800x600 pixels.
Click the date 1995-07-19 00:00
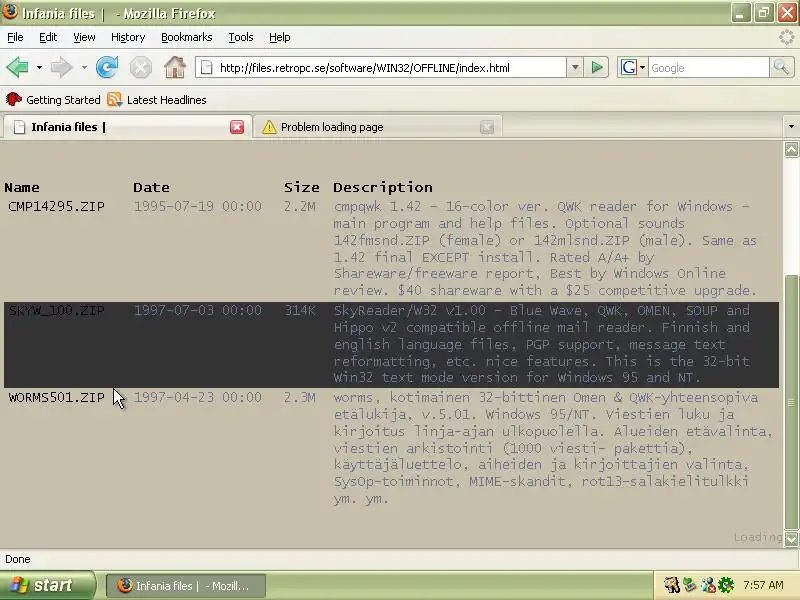197,207
